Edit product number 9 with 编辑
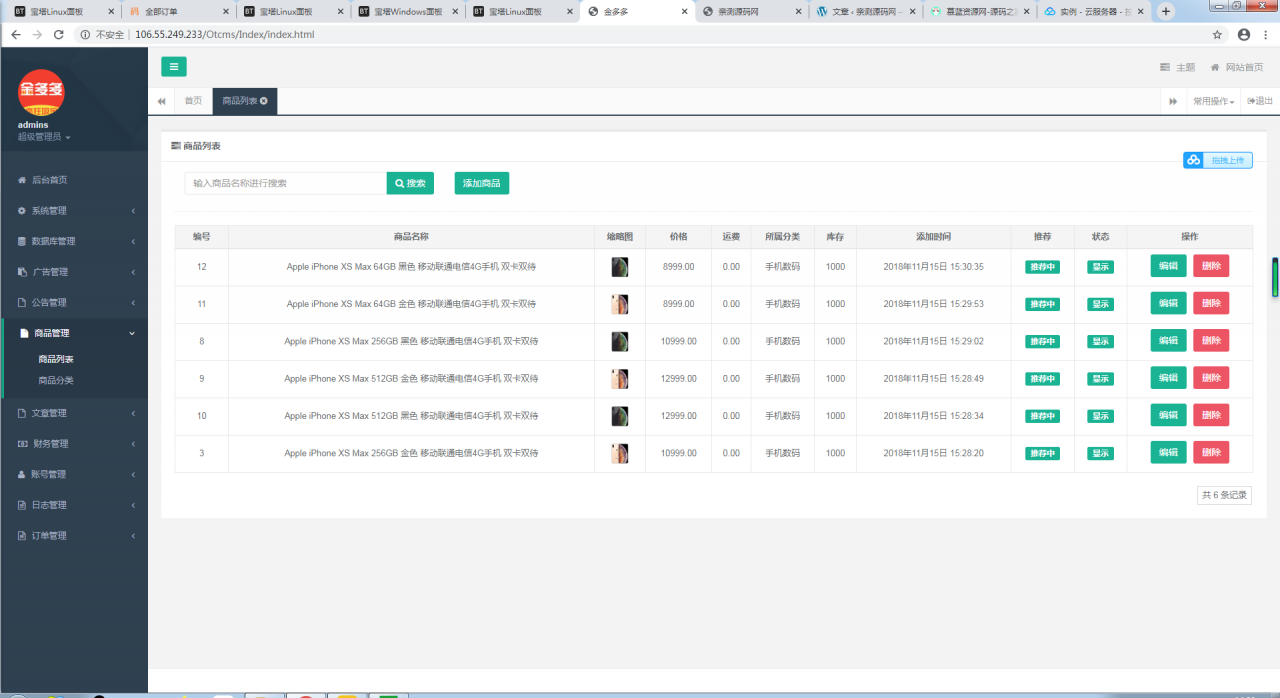This screenshot has height=698, width=1280. (x=1168, y=378)
